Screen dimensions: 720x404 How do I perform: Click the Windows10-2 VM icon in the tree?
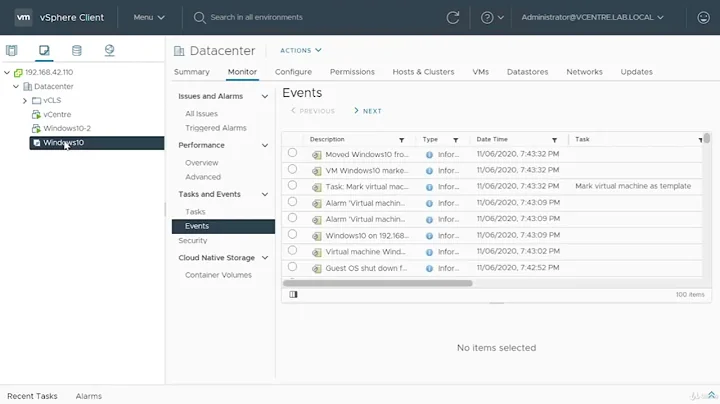36,129
